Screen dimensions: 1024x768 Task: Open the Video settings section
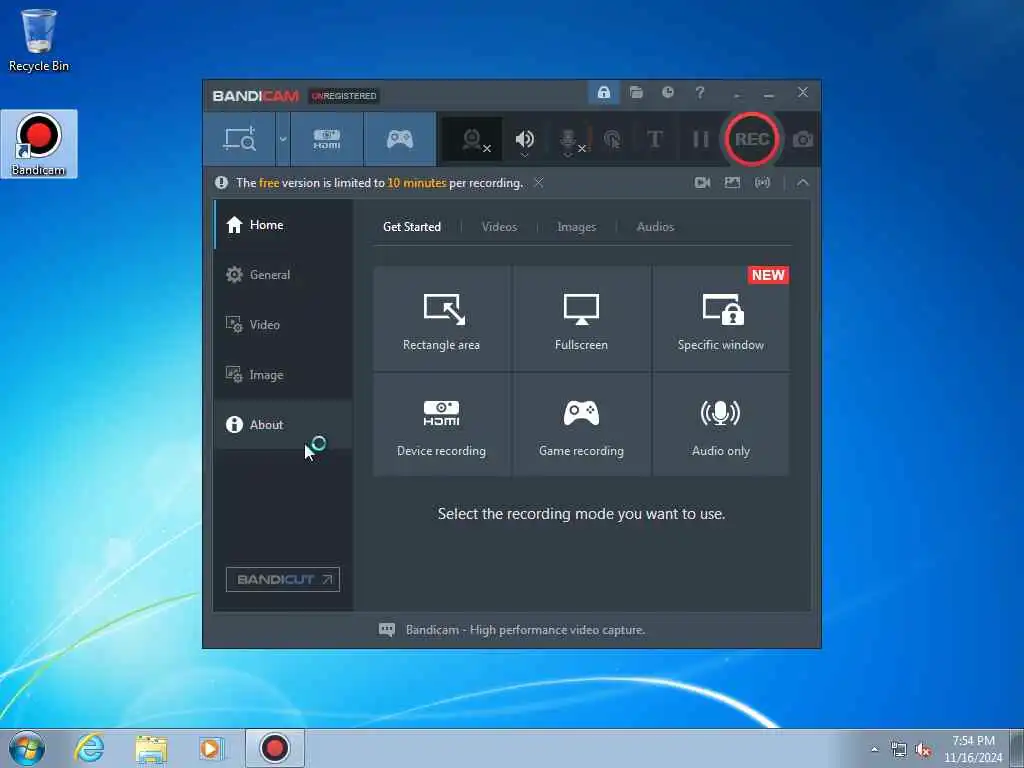[x=283, y=325]
